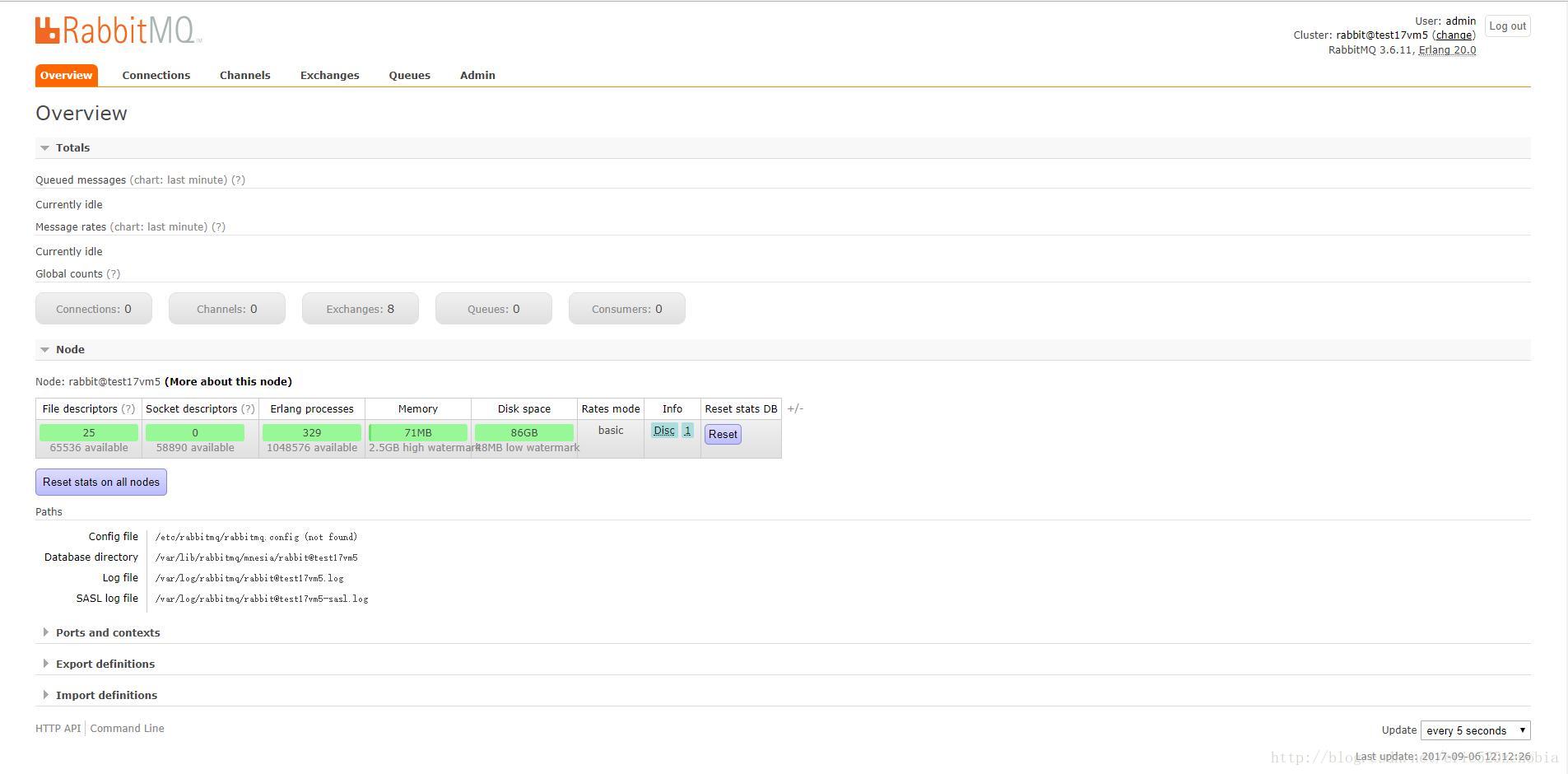Click the 58890 available text
1568x774 pixels.
[x=195, y=448]
